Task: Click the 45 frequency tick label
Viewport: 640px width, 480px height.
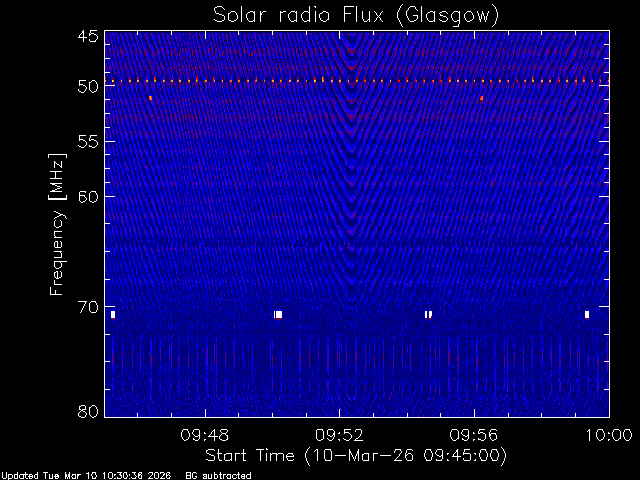Action: click(x=88, y=36)
